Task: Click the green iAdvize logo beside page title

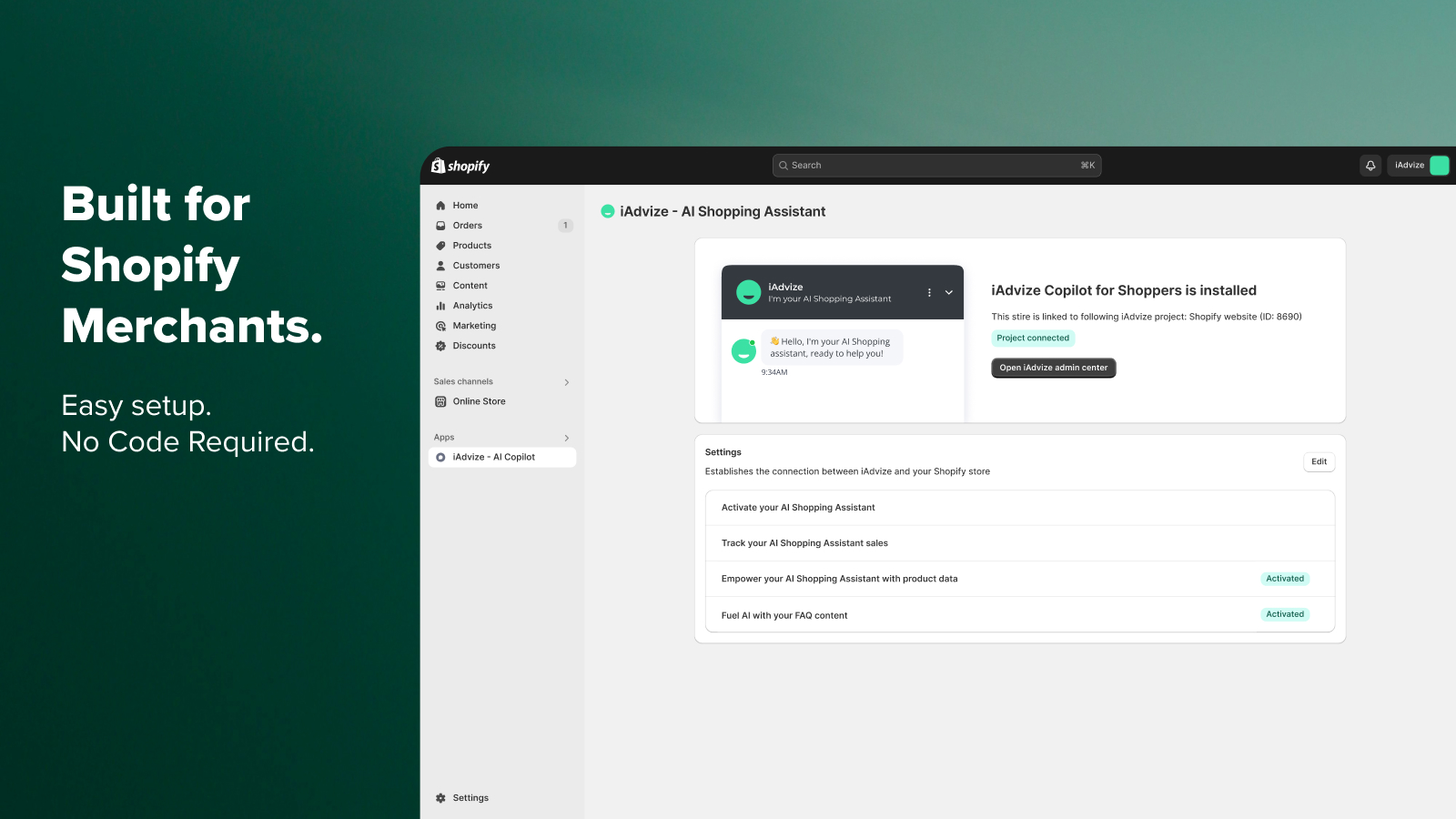Action: pyautogui.click(x=608, y=212)
